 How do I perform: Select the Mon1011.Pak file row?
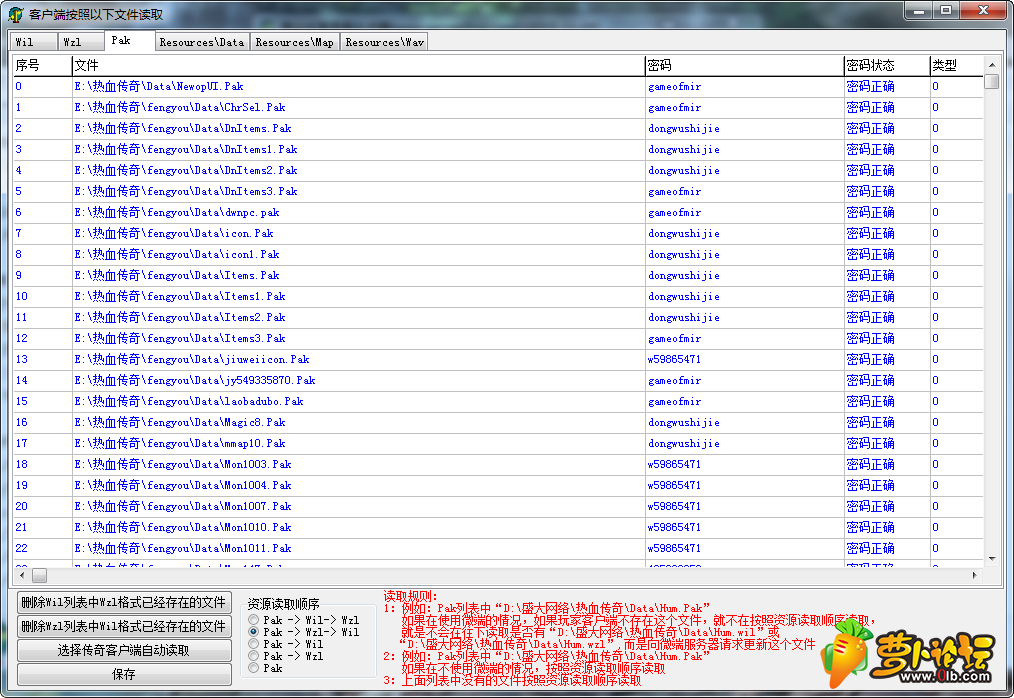[x=498, y=549]
